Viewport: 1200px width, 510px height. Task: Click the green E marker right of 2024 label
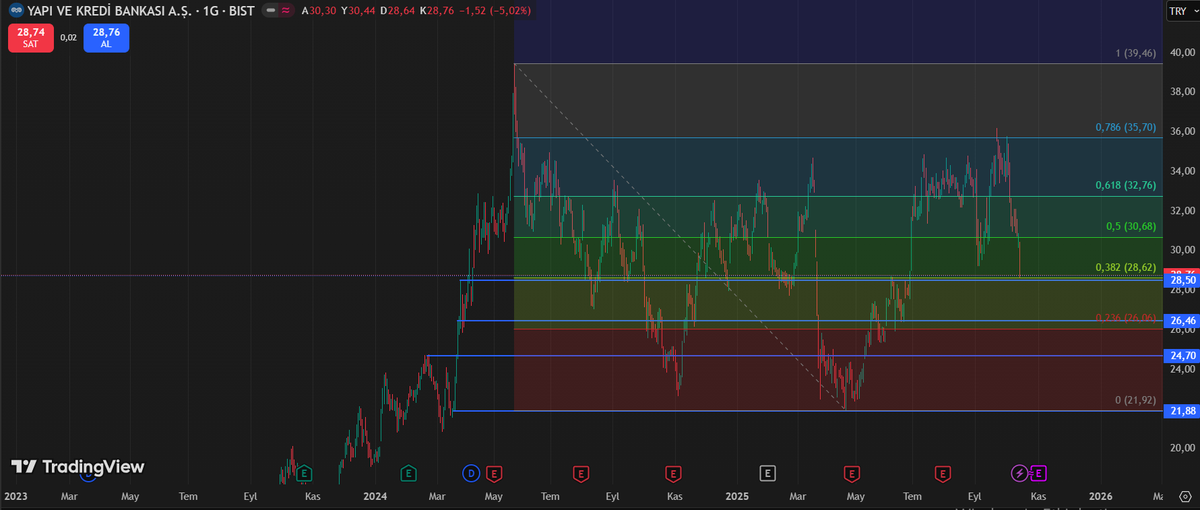408,472
